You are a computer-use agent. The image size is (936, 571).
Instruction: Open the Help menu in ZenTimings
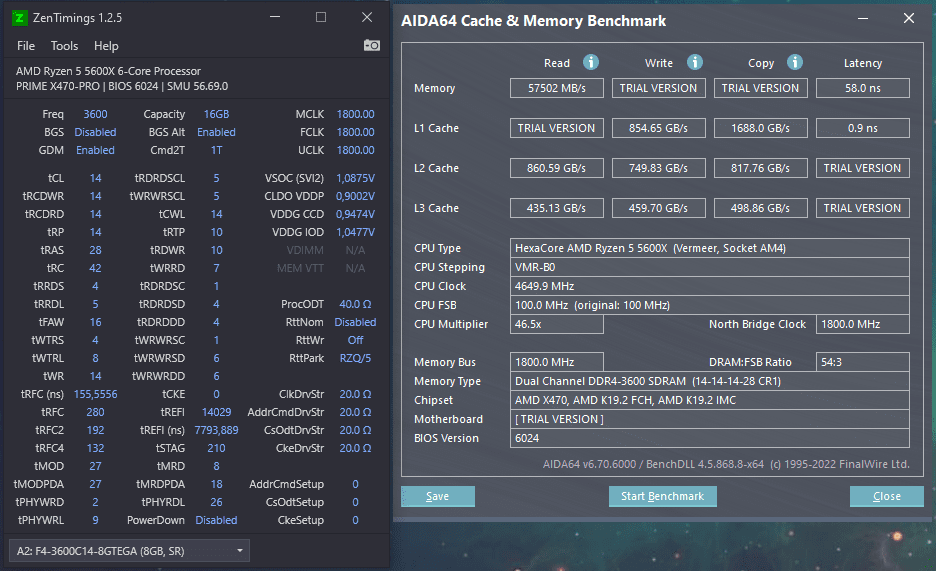tap(106, 46)
